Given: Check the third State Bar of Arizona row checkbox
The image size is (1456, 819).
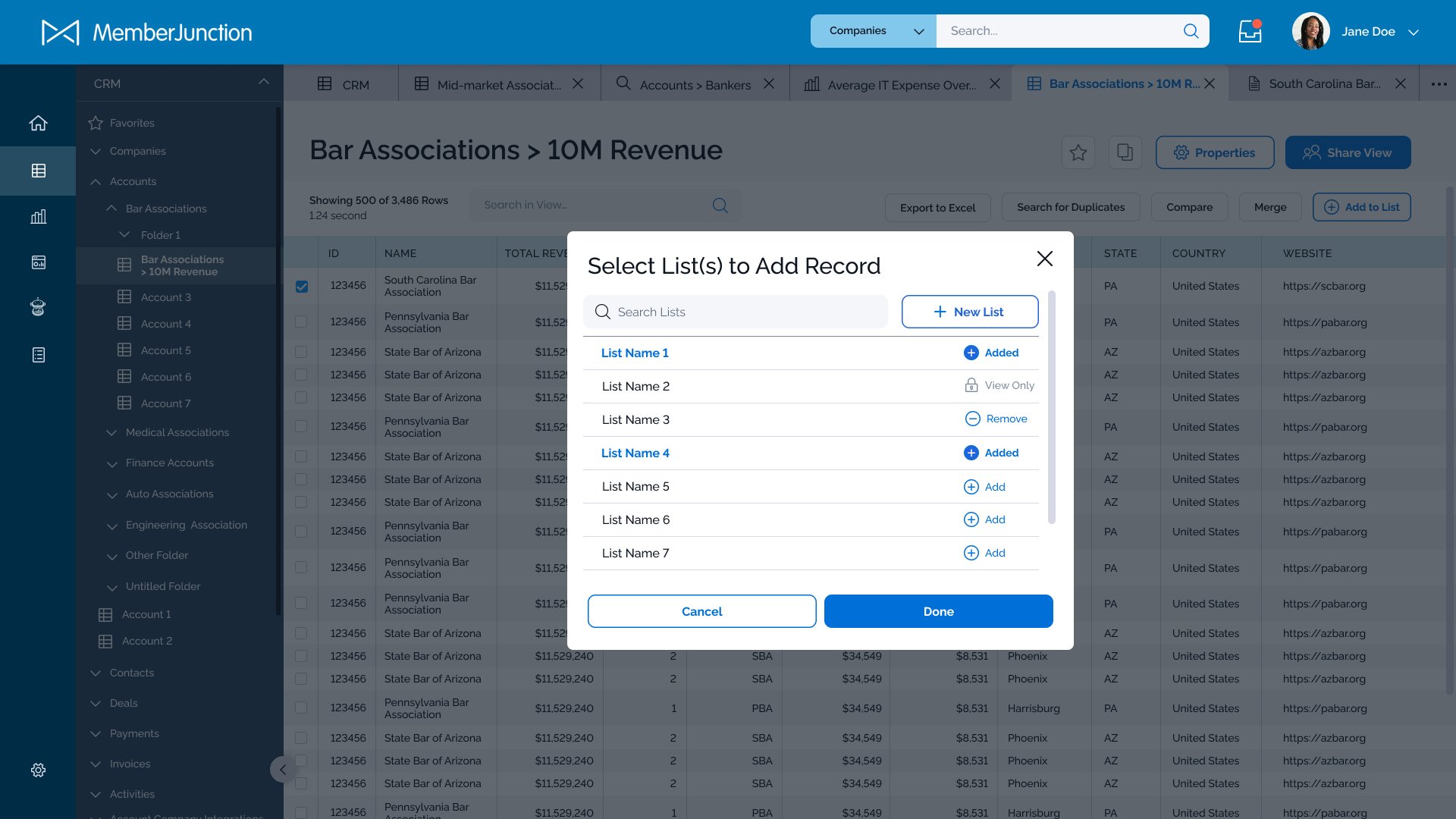Looking at the screenshot, I should tap(302, 397).
